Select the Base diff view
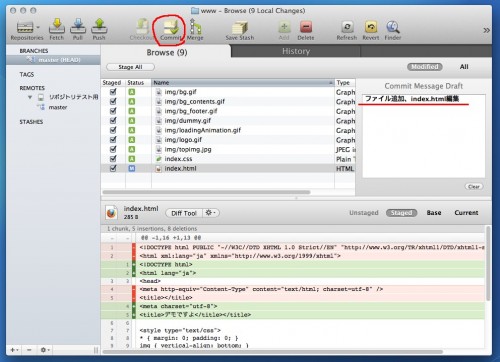This screenshot has width=500, height=362. (x=434, y=213)
